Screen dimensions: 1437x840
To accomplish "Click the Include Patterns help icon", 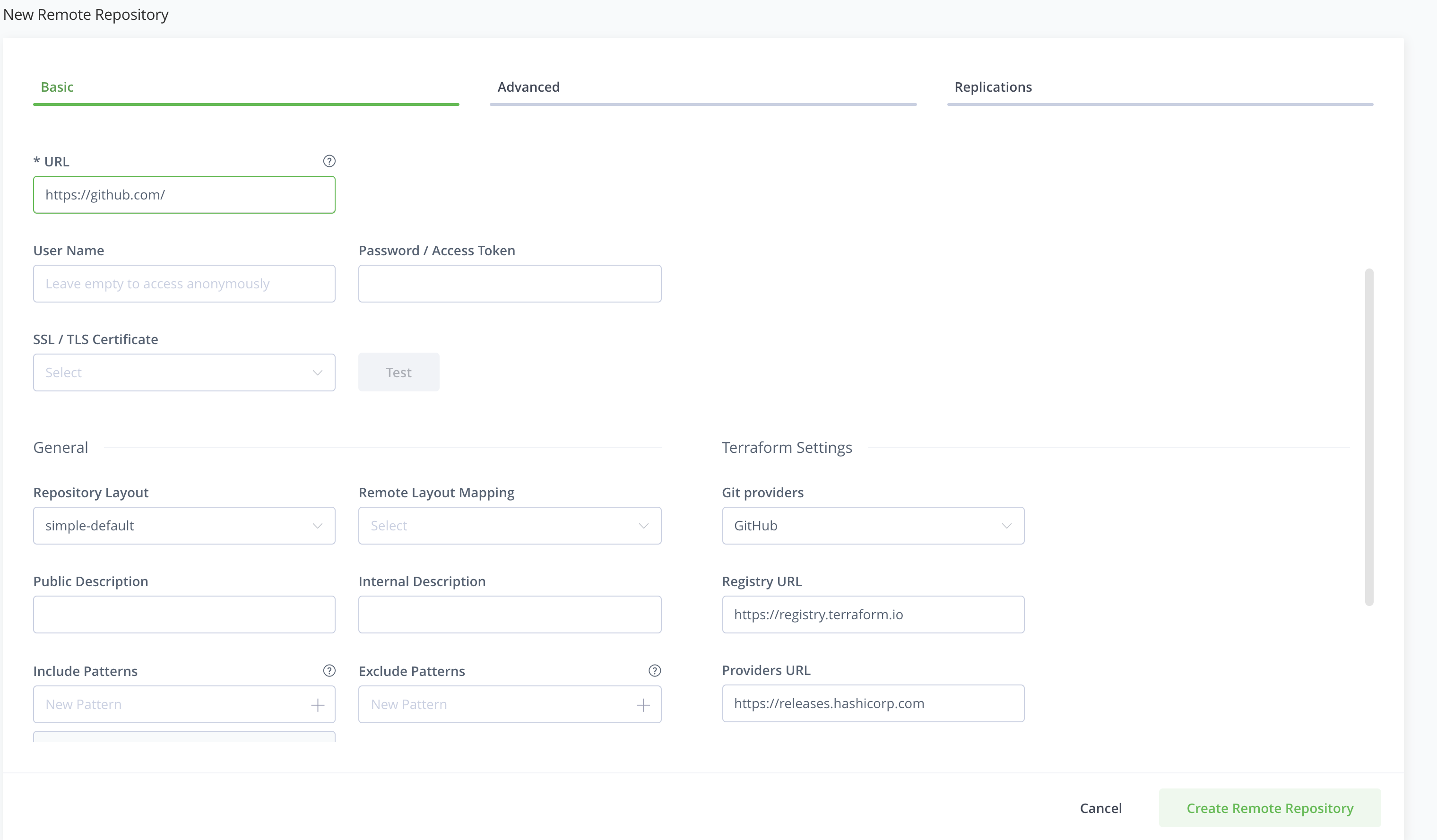I will 329,671.
